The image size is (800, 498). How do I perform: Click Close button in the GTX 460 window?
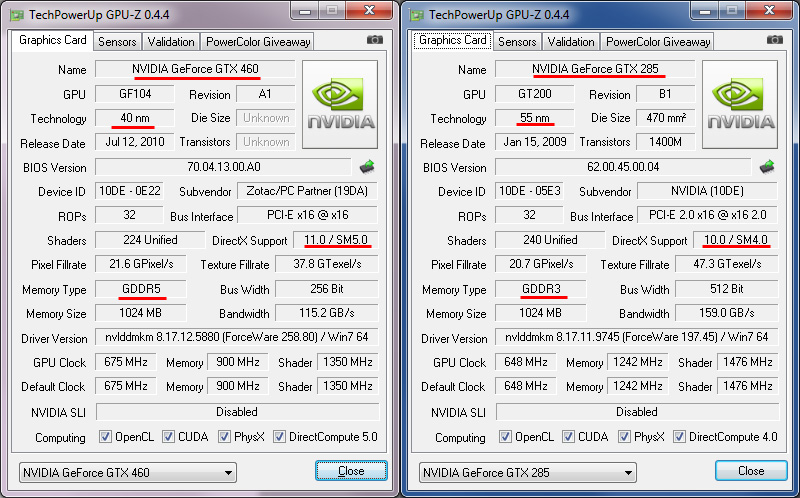351,470
